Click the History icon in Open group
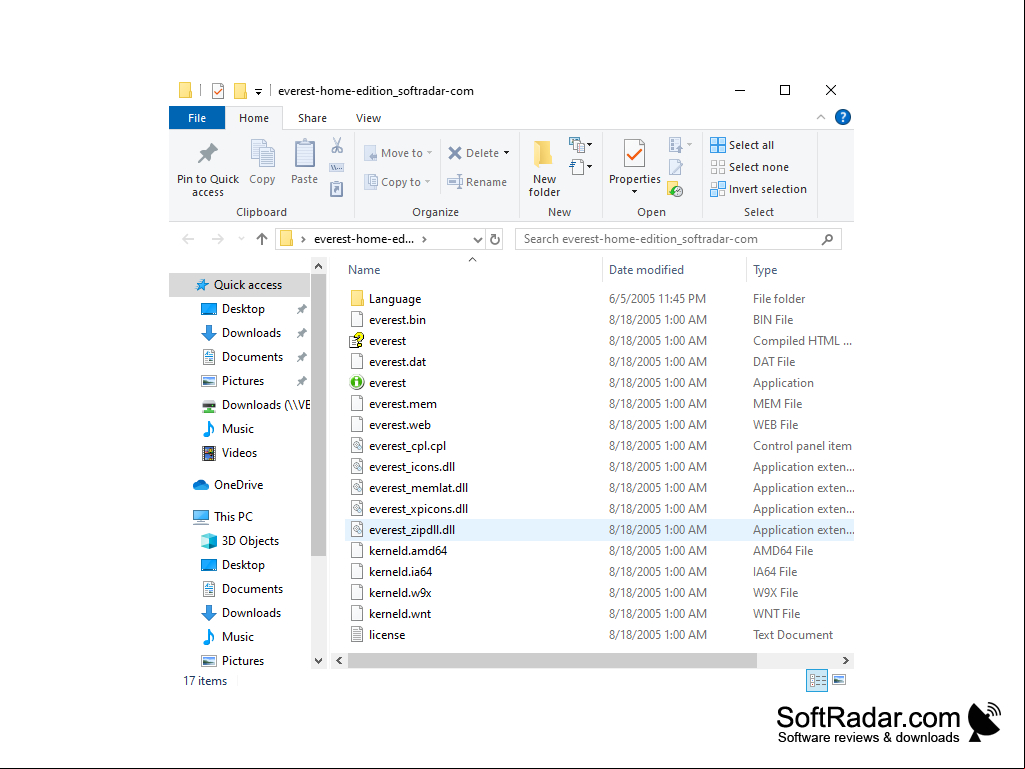1025x769 pixels. click(x=675, y=190)
